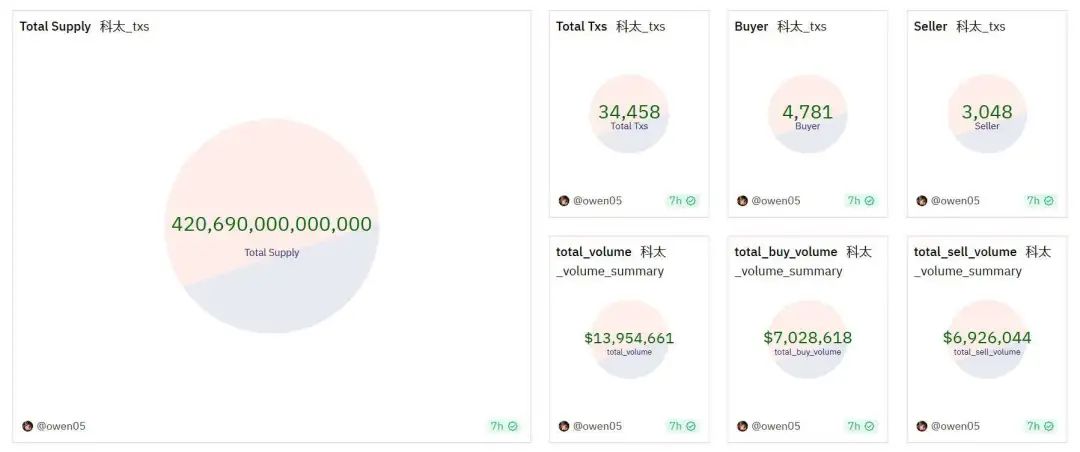Click 7h refresh checkmark in Buyer card
Image resolution: width=1080 pixels, height=452 pixels.
pos(869,201)
